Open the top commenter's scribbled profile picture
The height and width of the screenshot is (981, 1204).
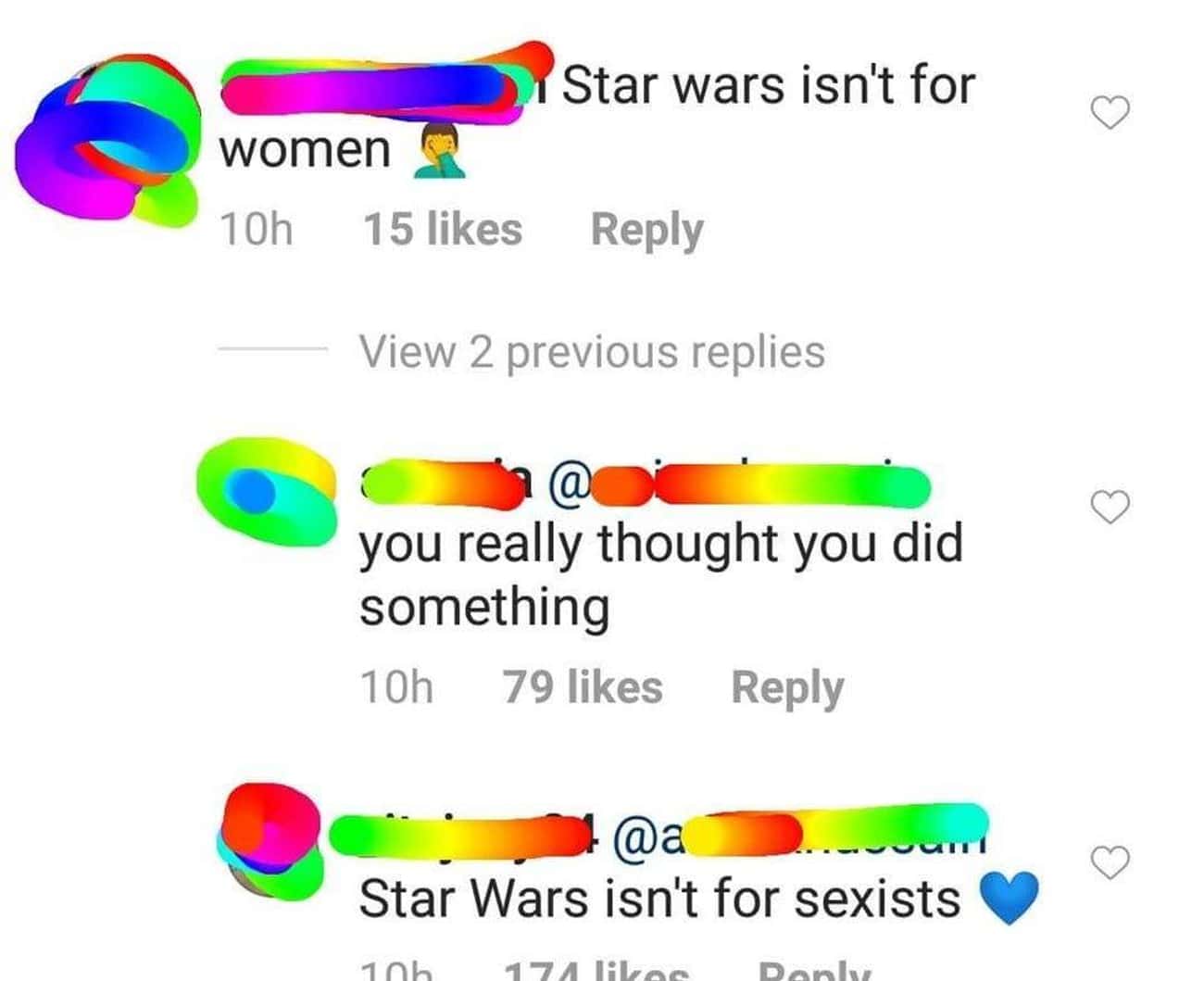coord(107,139)
